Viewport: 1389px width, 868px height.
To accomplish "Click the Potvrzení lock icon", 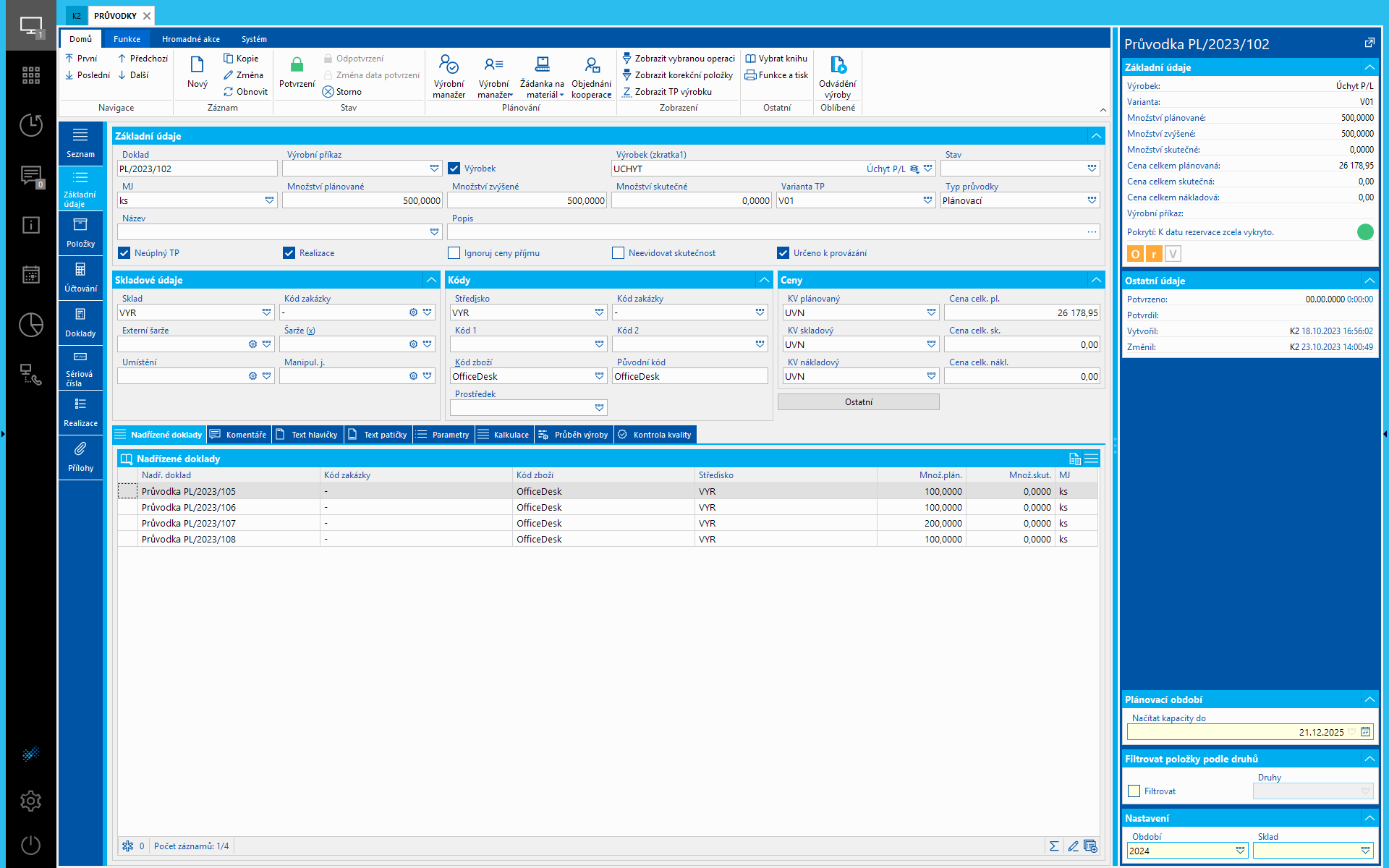I will pos(297,66).
